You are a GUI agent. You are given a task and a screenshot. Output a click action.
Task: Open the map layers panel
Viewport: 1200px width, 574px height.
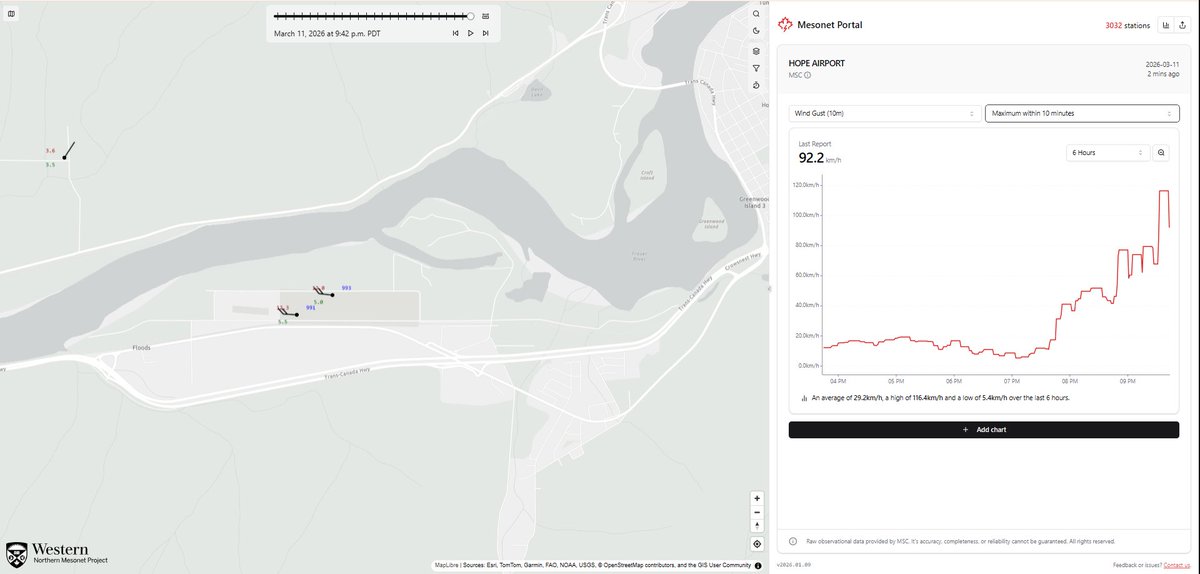point(757,51)
